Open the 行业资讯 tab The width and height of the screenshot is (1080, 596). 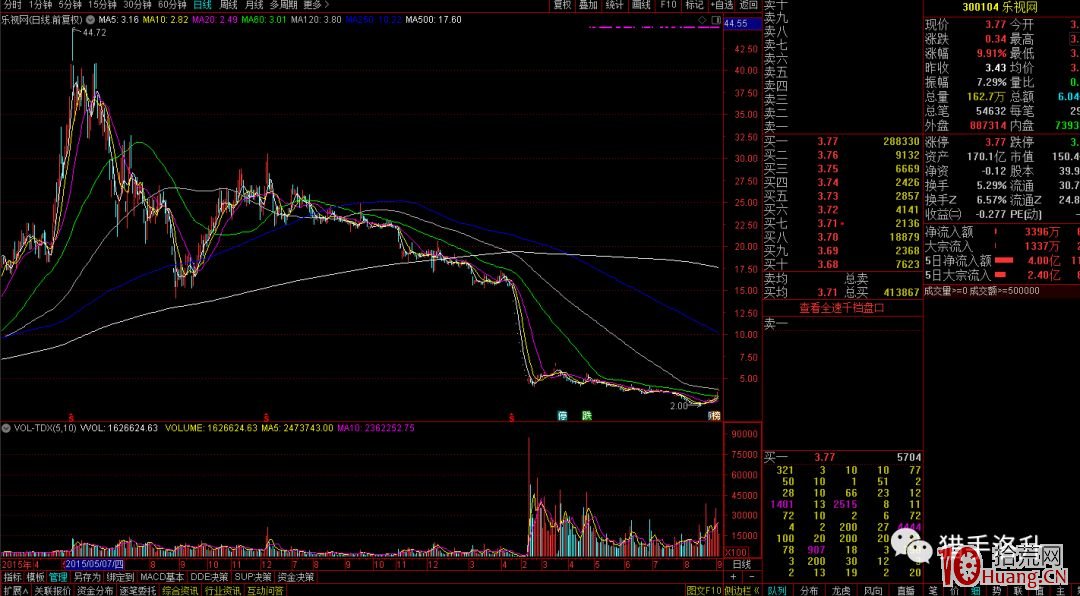click(223, 590)
